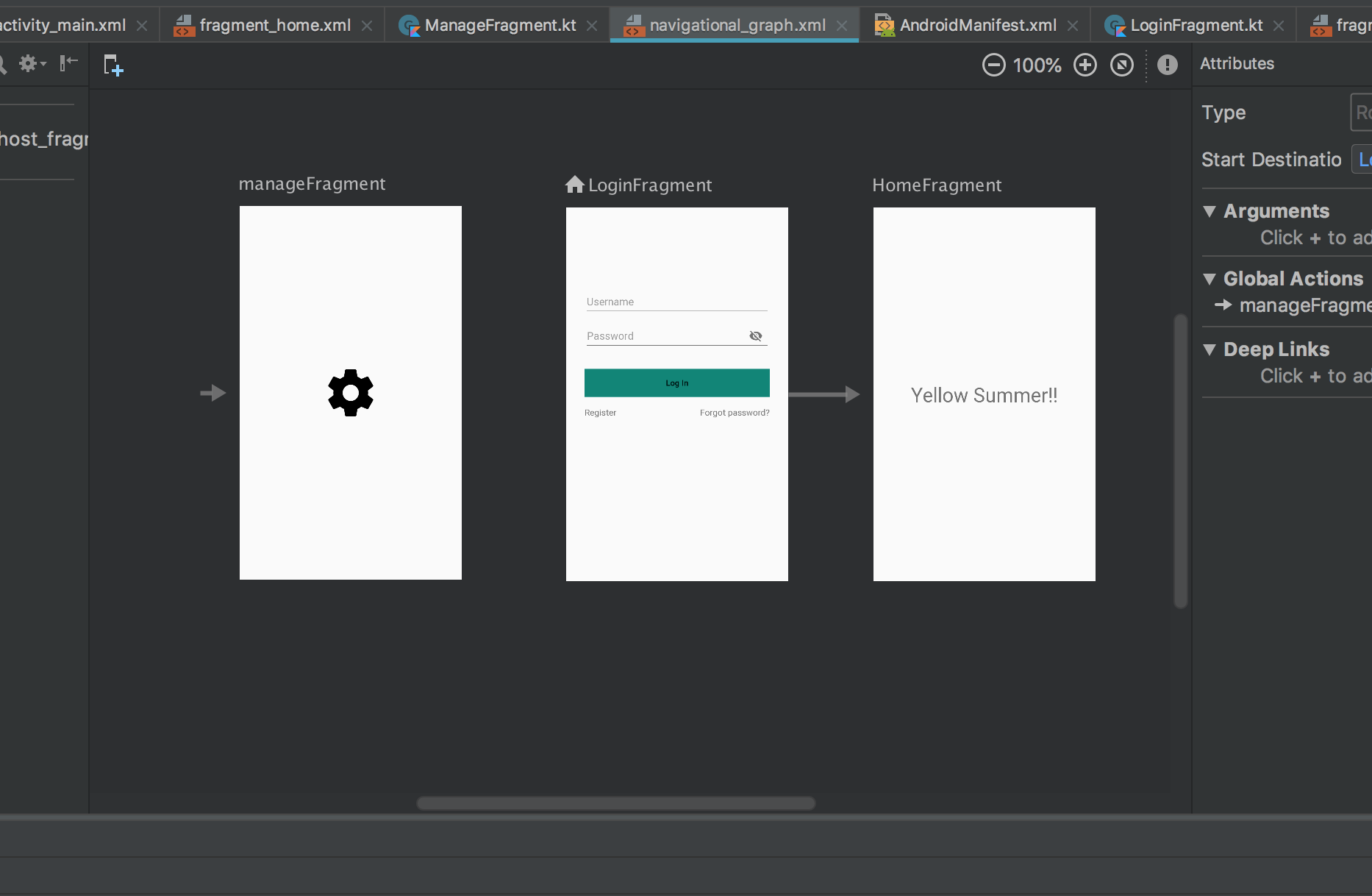Click the align start destination icon

point(68,64)
